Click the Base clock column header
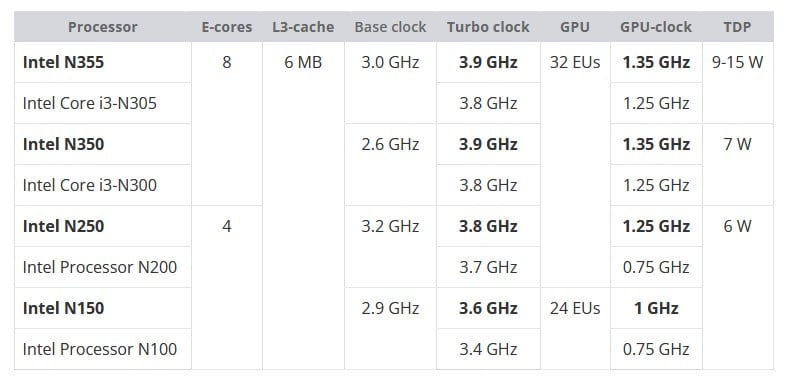Viewport: 787px width, 377px height. click(x=390, y=27)
